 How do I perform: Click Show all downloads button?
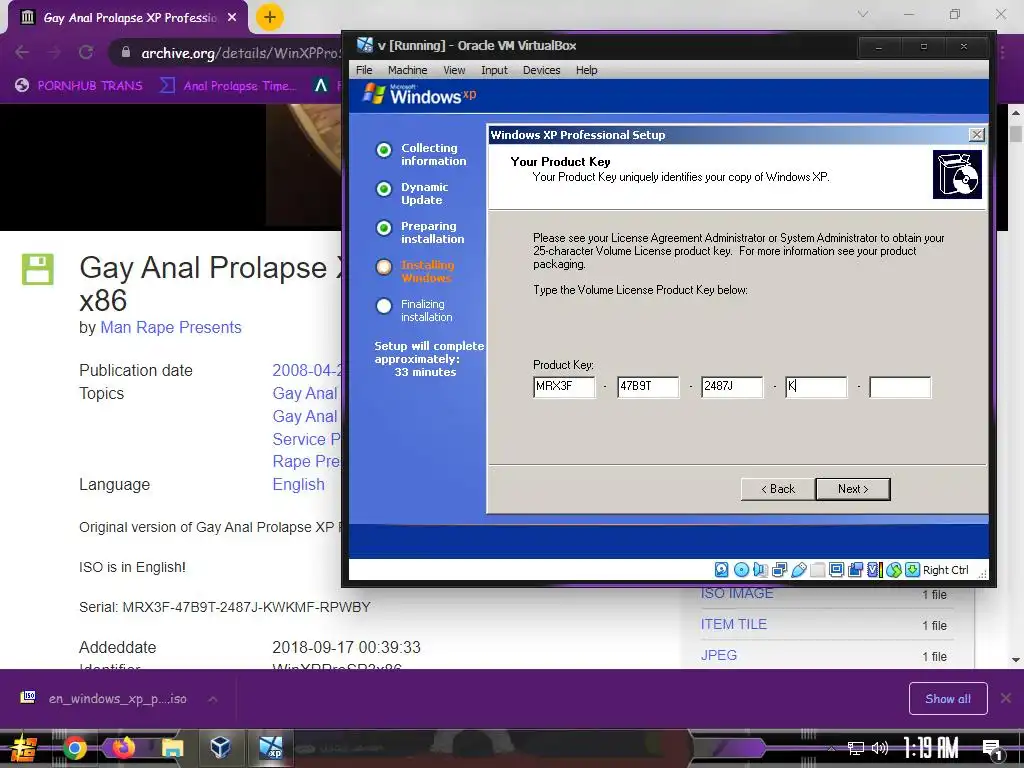(948, 699)
